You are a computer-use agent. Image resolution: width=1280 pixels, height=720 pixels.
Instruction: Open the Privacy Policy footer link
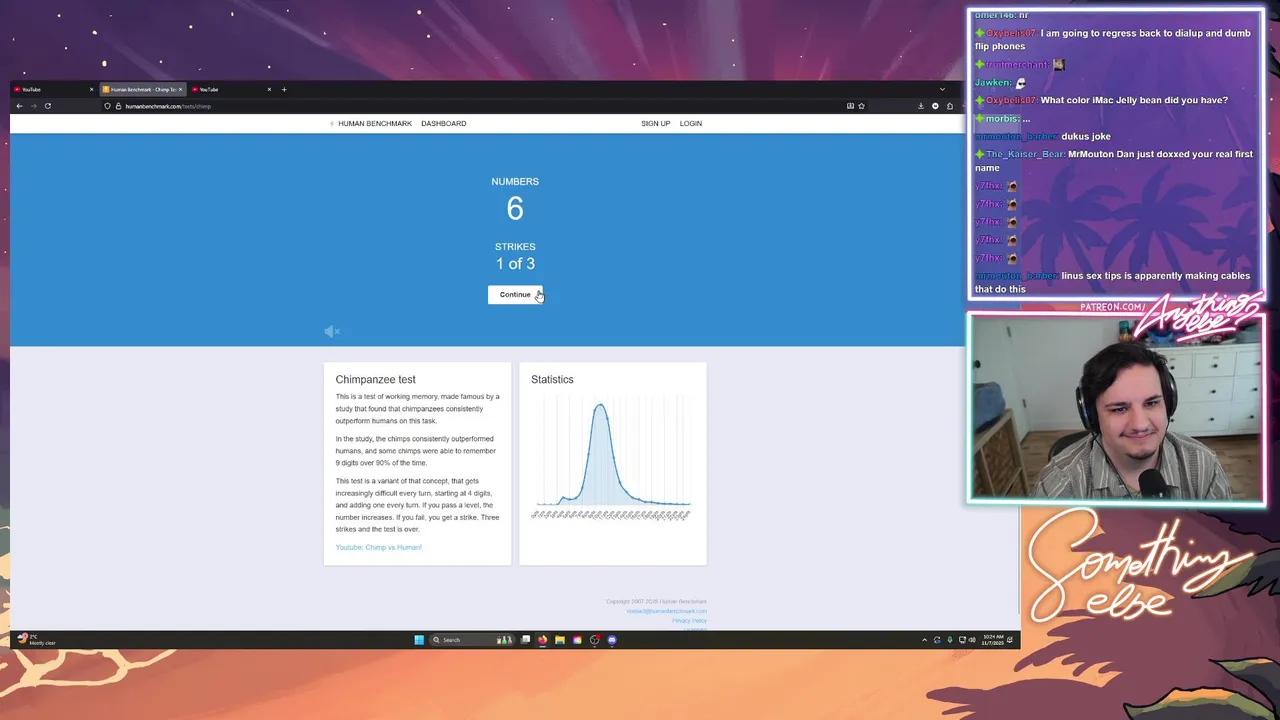(689, 621)
